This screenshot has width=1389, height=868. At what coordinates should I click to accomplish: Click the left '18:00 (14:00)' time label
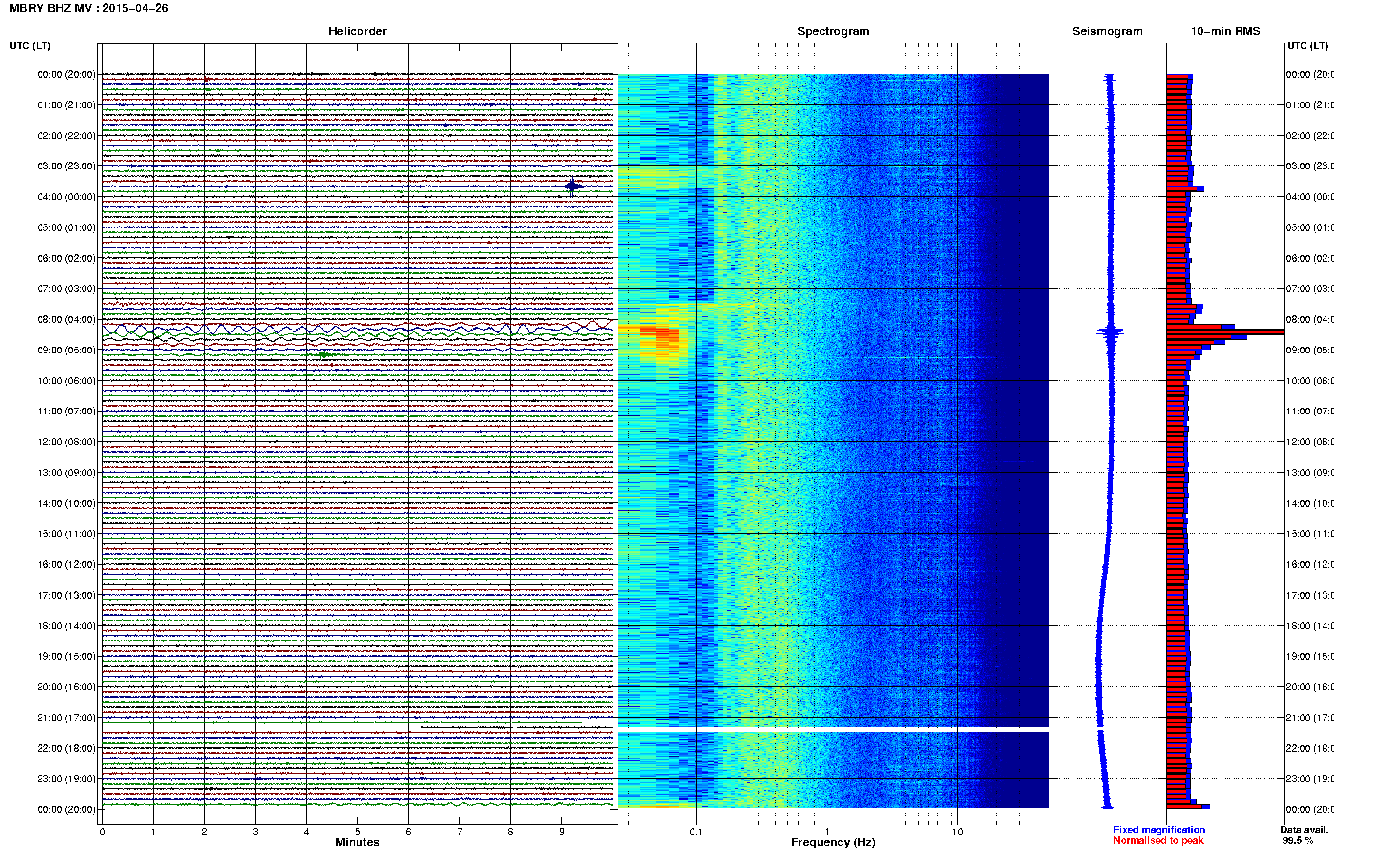(66, 626)
